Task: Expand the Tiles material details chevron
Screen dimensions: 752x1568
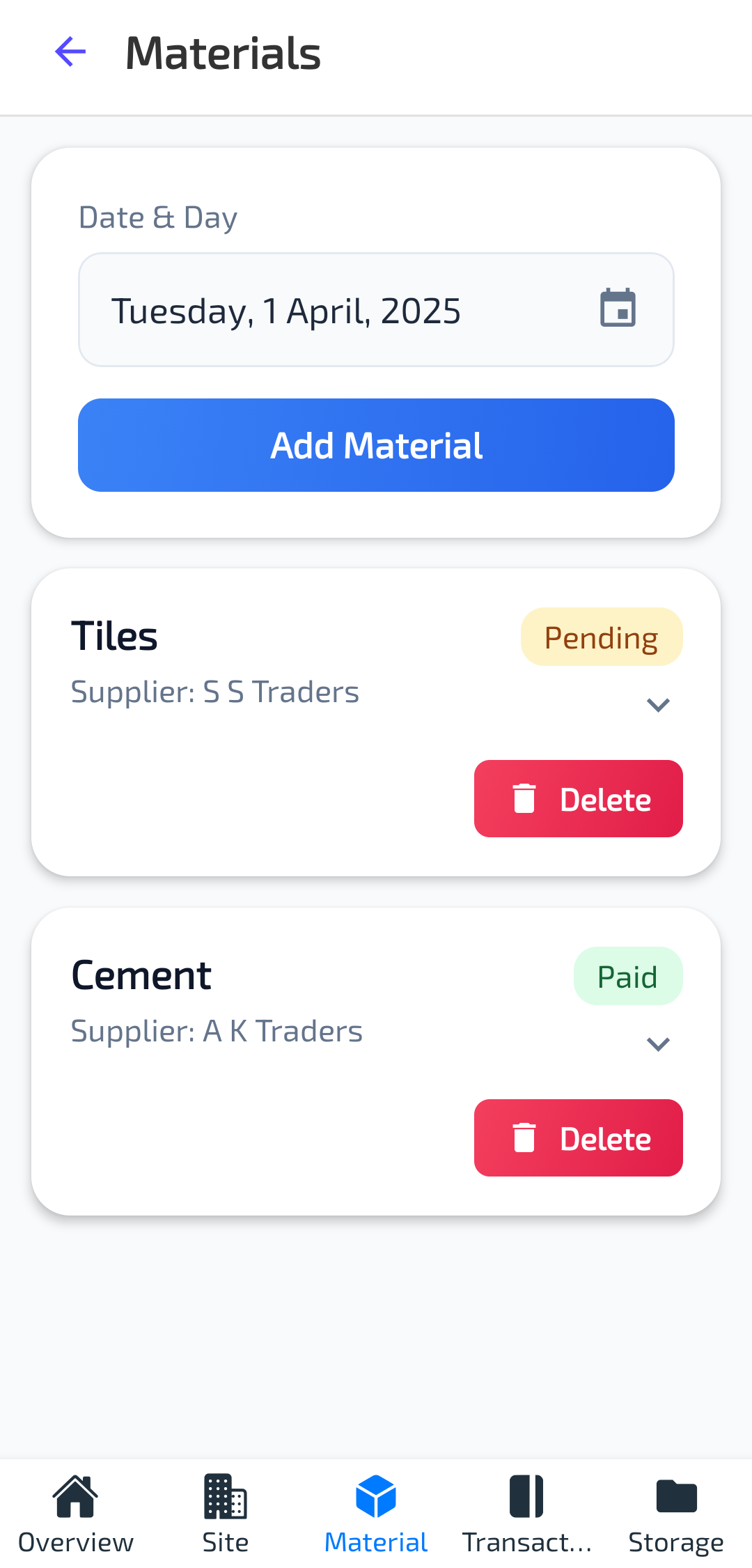Action: tap(658, 705)
